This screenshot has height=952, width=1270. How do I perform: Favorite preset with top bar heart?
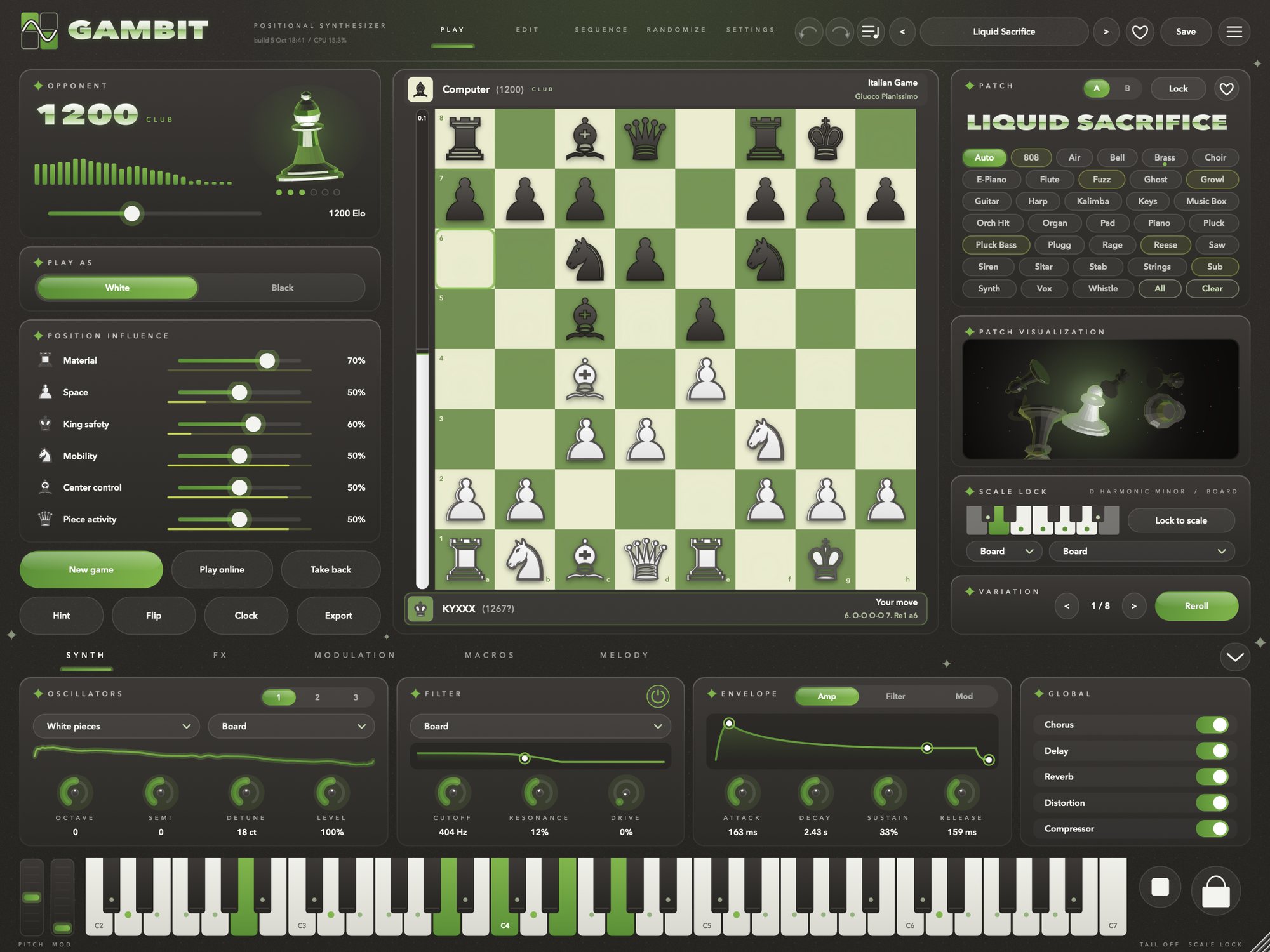[1140, 32]
